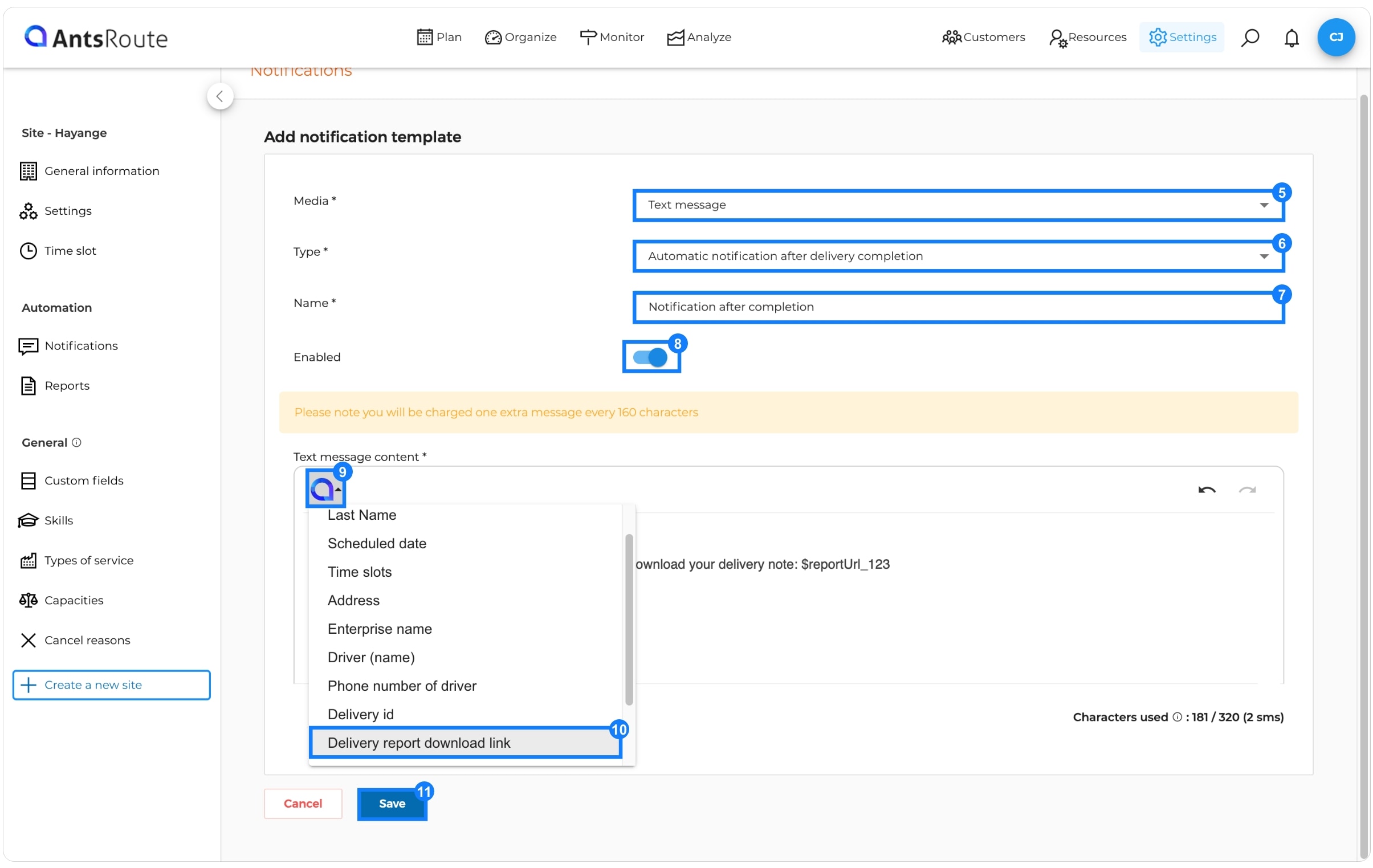Click the Cancel button
Screen dimensions: 1373x868
[303, 804]
